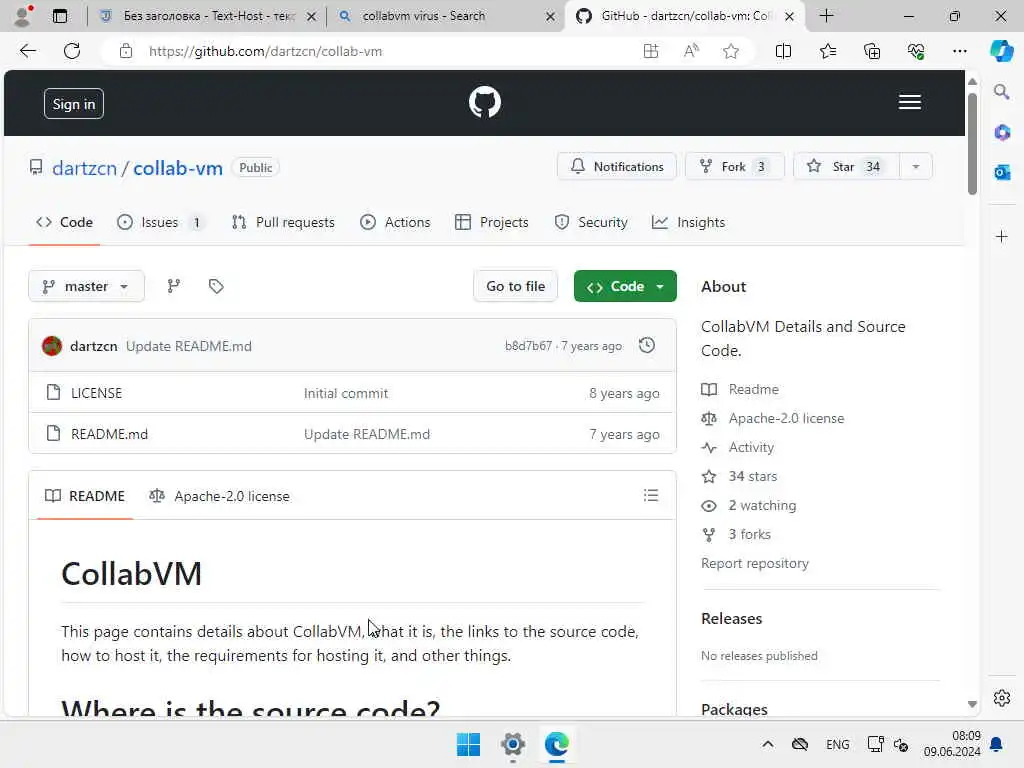Open Edge sidebar search icon
The width and height of the screenshot is (1024, 768).
(1001, 91)
